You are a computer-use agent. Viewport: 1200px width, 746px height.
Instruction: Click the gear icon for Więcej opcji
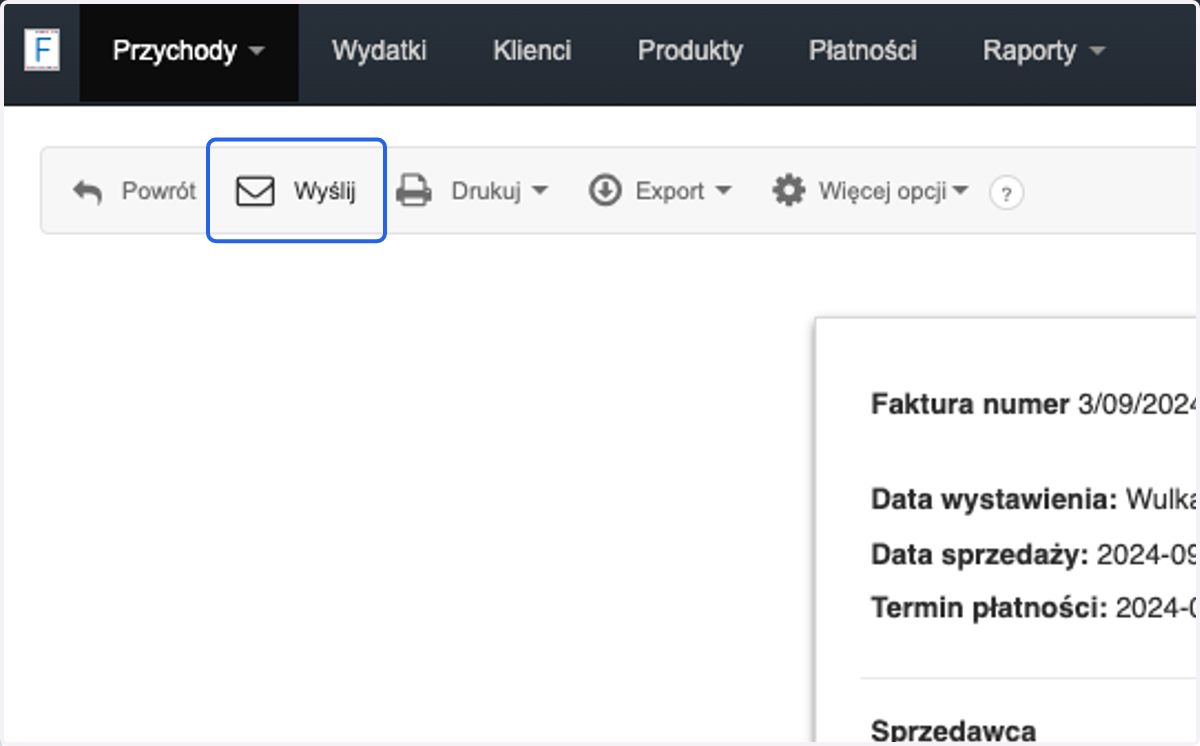tap(789, 190)
